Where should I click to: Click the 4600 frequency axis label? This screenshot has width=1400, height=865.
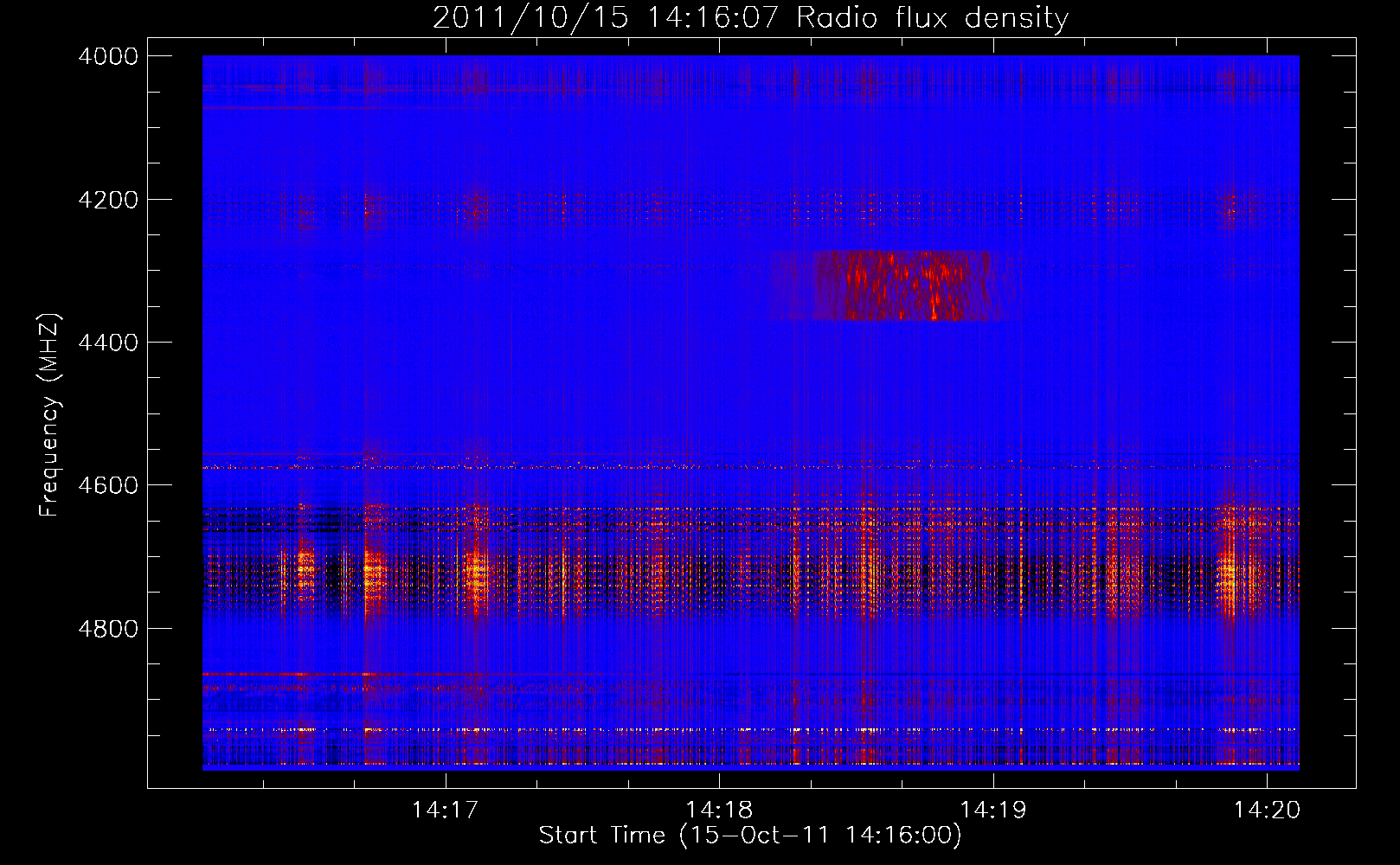[x=108, y=485]
